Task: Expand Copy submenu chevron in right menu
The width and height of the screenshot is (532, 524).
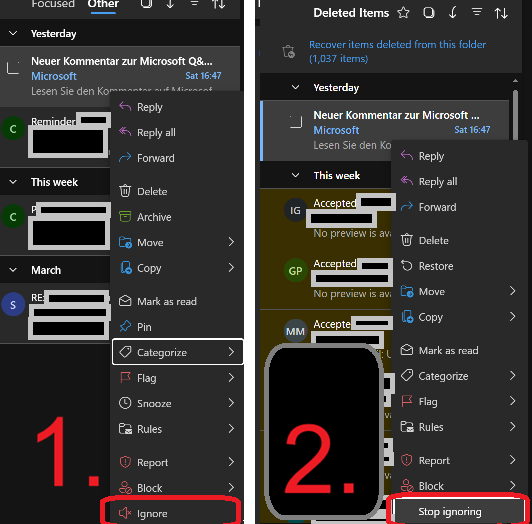Action: pos(513,316)
